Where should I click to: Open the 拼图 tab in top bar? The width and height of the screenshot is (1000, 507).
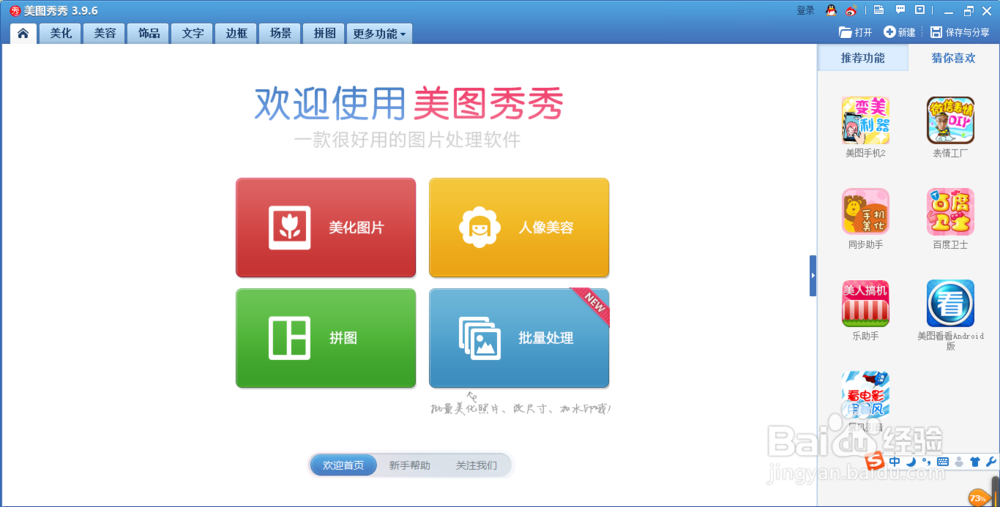click(324, 33)
